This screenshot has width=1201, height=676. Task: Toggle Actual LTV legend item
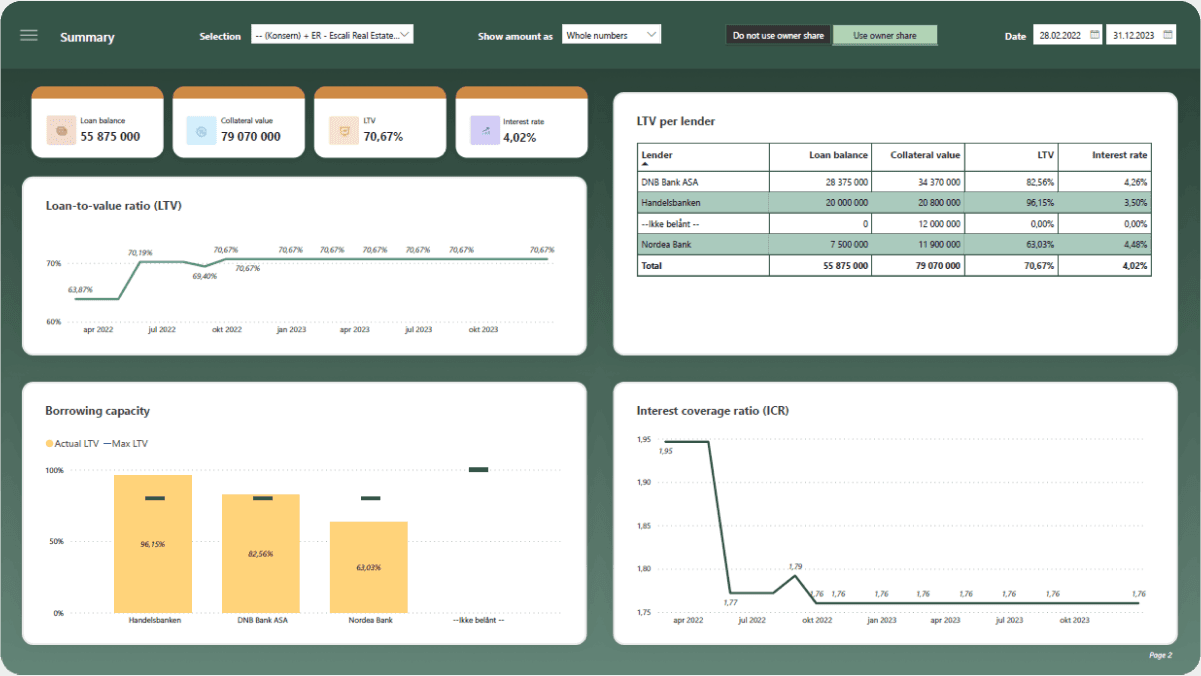(x=72, y=443)
